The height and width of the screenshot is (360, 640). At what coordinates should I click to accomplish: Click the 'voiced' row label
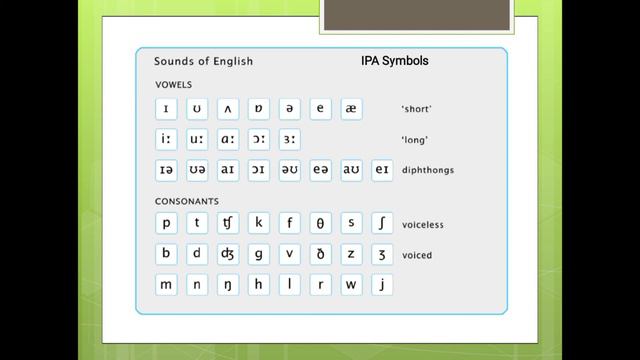click(x=417, y=255)
